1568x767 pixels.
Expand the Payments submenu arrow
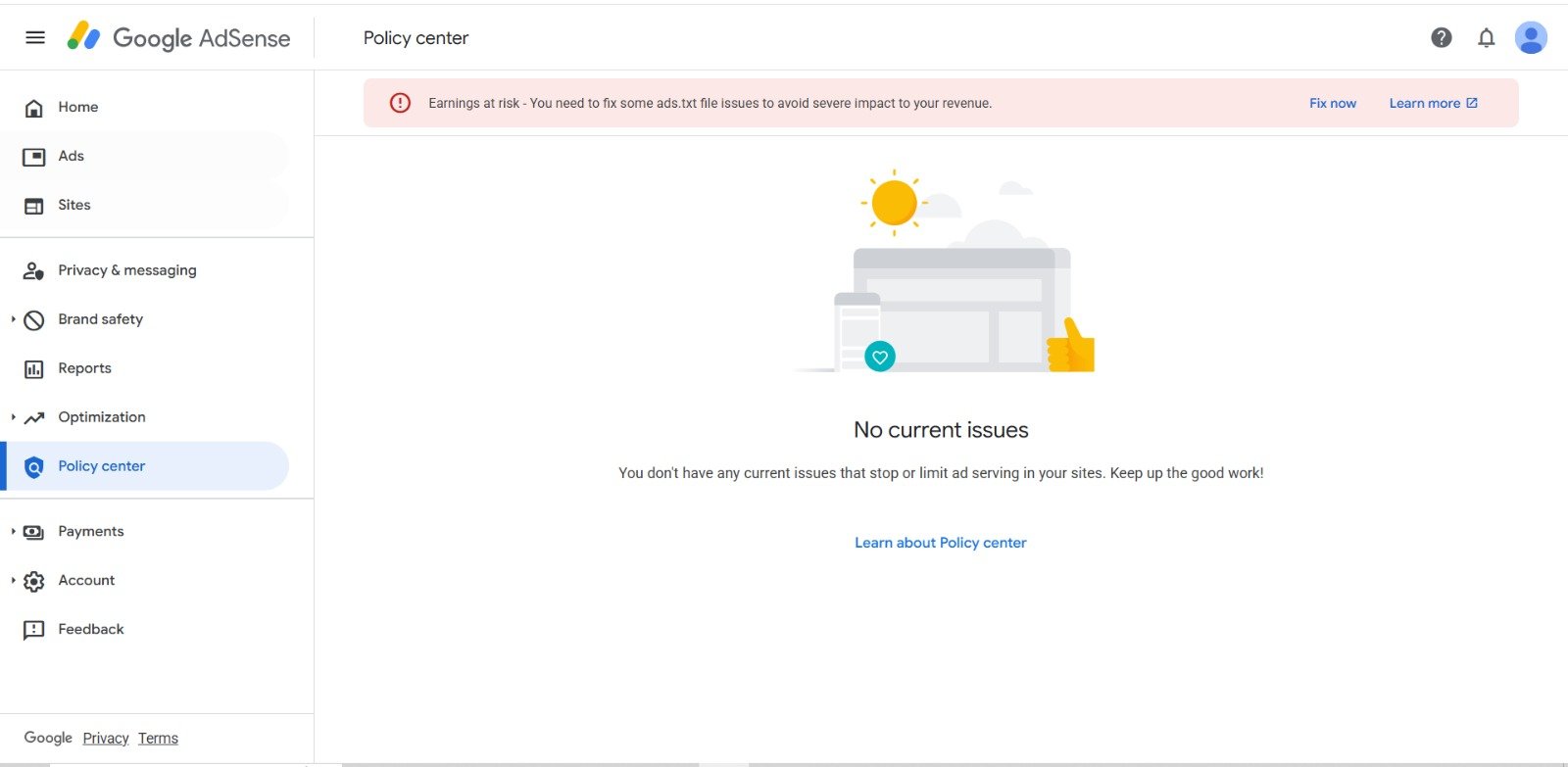[13, 532]
